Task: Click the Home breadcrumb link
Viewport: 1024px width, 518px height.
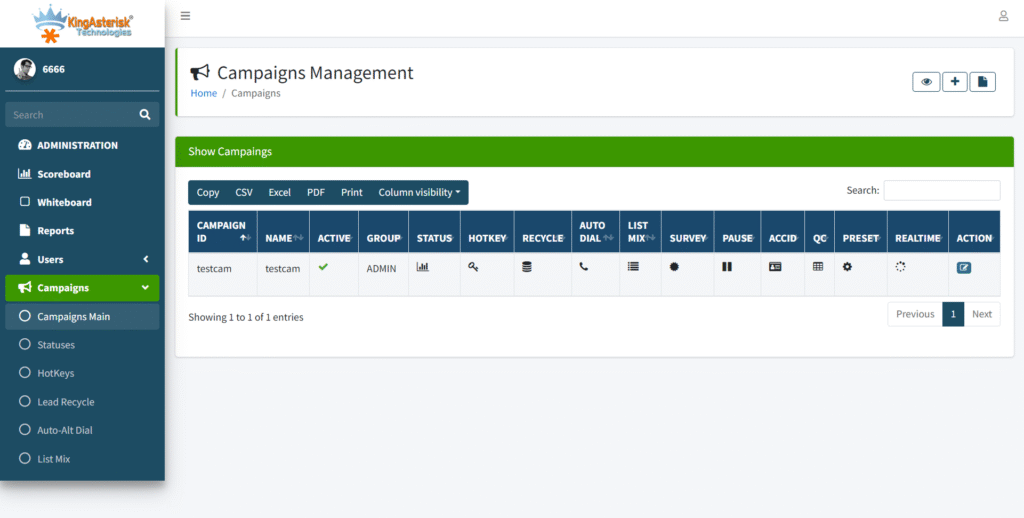Action: point(203,93)
